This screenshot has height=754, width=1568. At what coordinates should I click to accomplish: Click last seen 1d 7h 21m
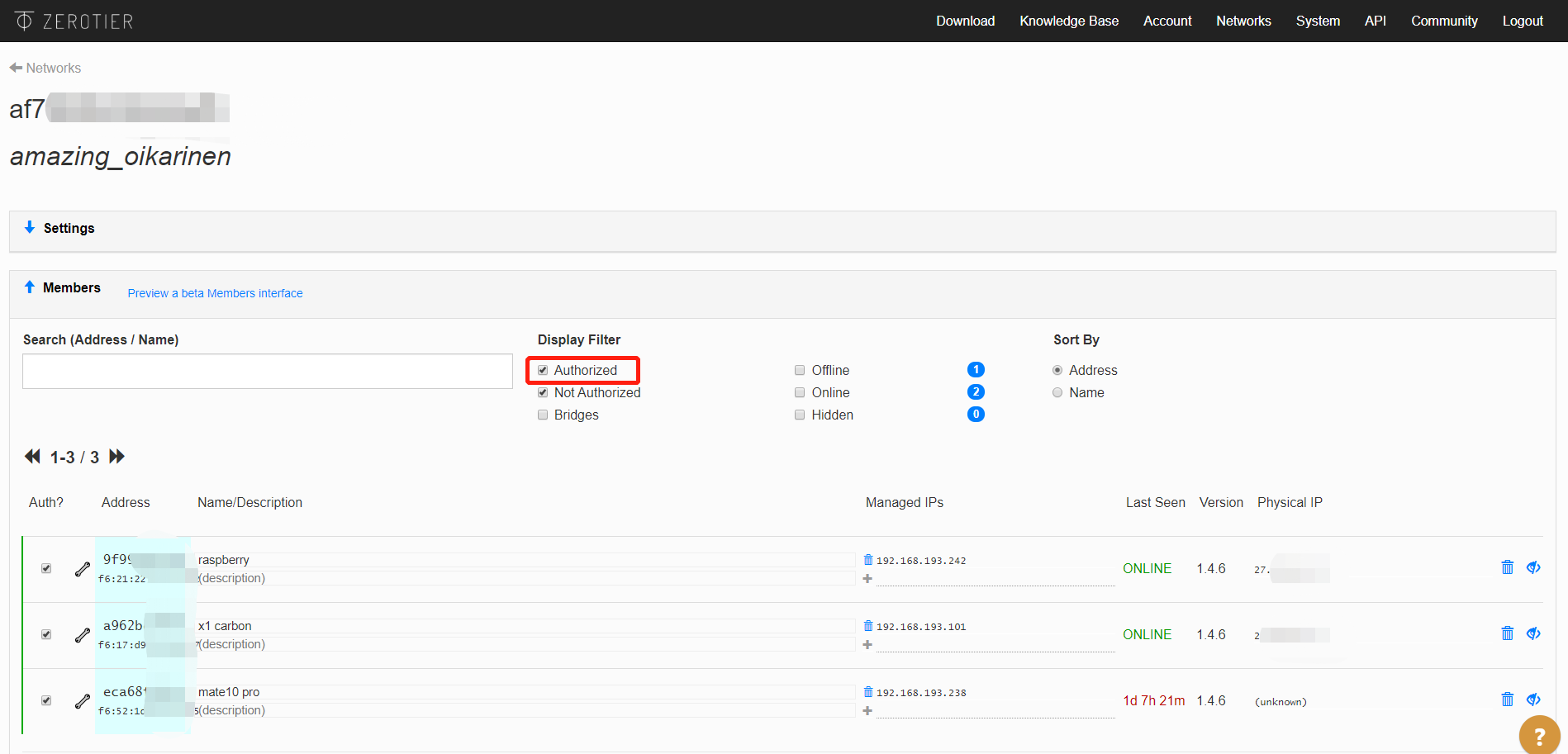pyautogui.click(x=1153, y=700)
